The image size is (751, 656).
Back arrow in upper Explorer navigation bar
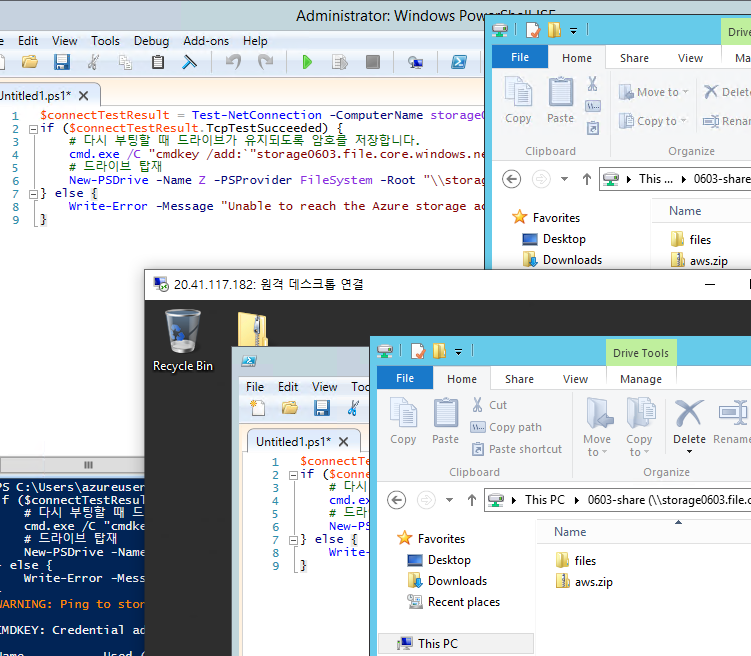point(512,180)
